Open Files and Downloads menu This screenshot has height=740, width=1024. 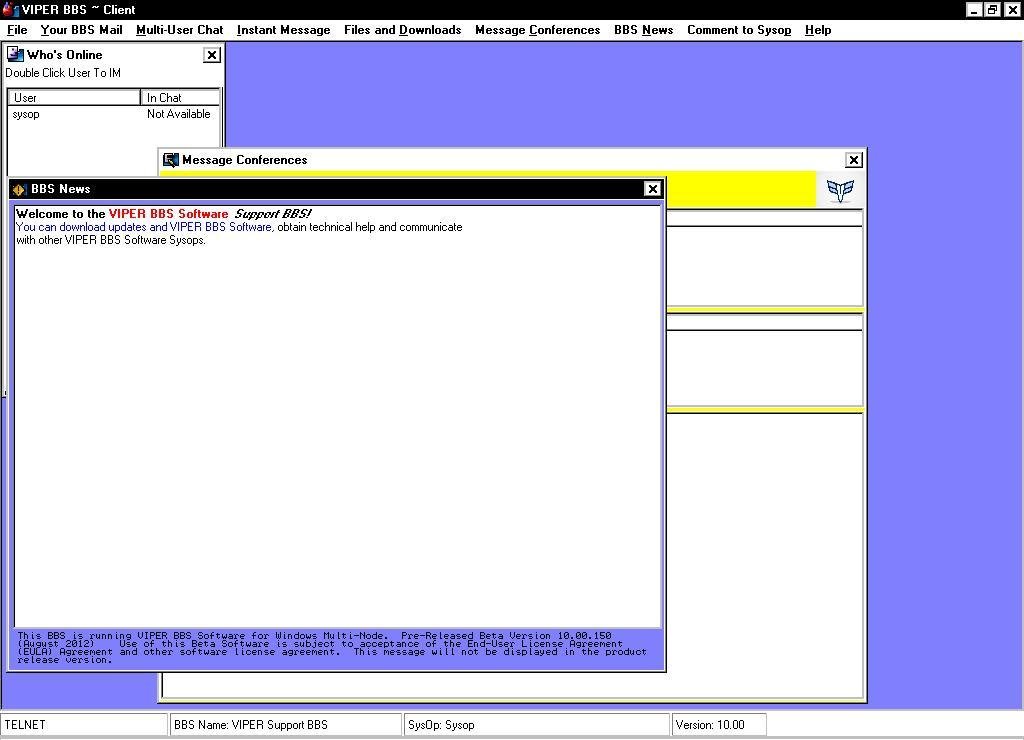click(402, 30)
